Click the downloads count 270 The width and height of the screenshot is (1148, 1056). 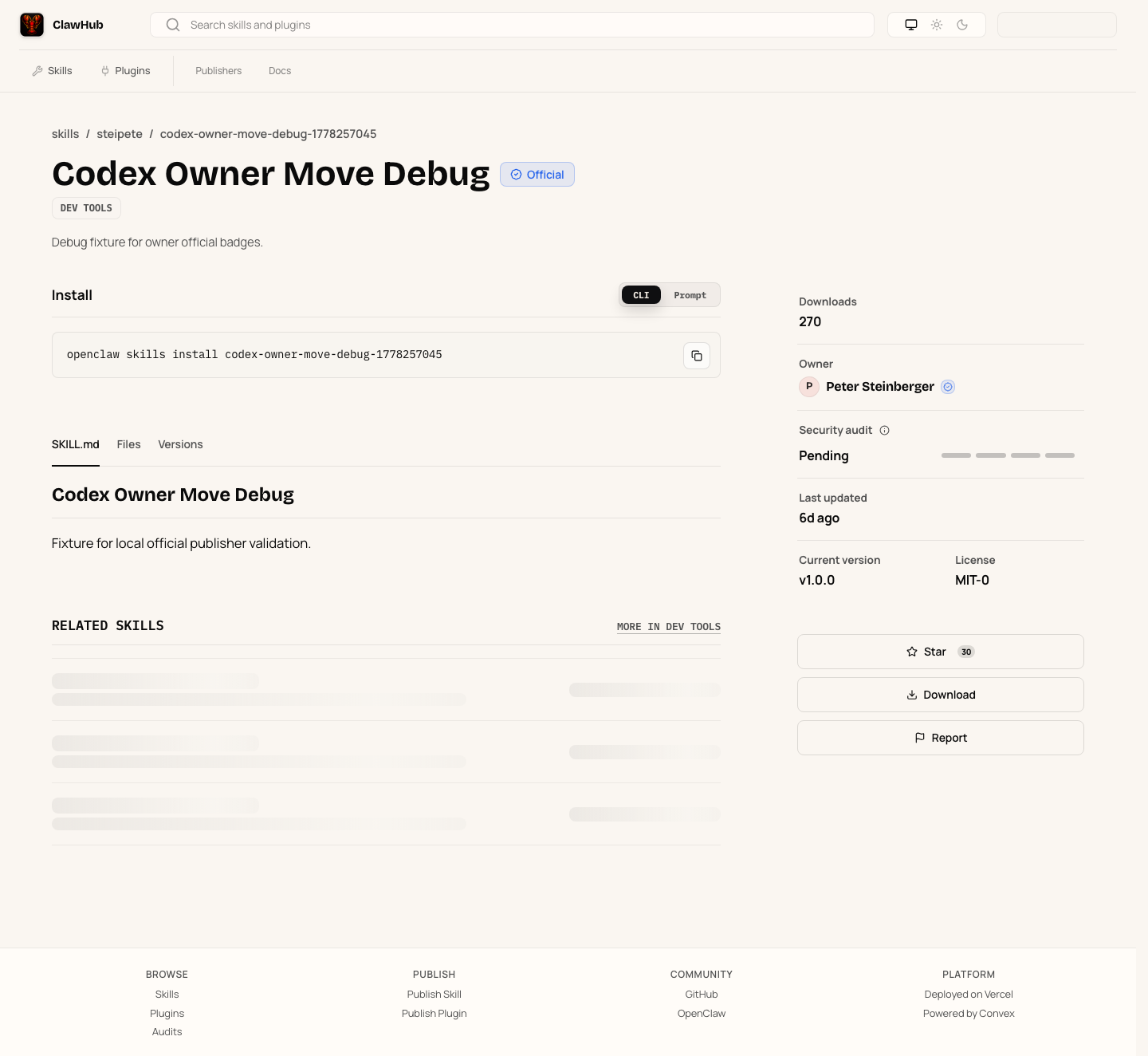(x=810, y=322)
